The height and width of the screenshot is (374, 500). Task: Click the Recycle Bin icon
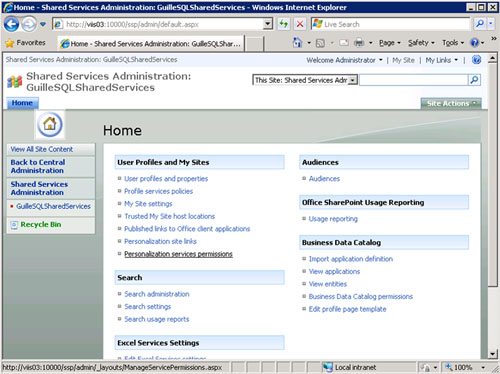pos(14,225)
